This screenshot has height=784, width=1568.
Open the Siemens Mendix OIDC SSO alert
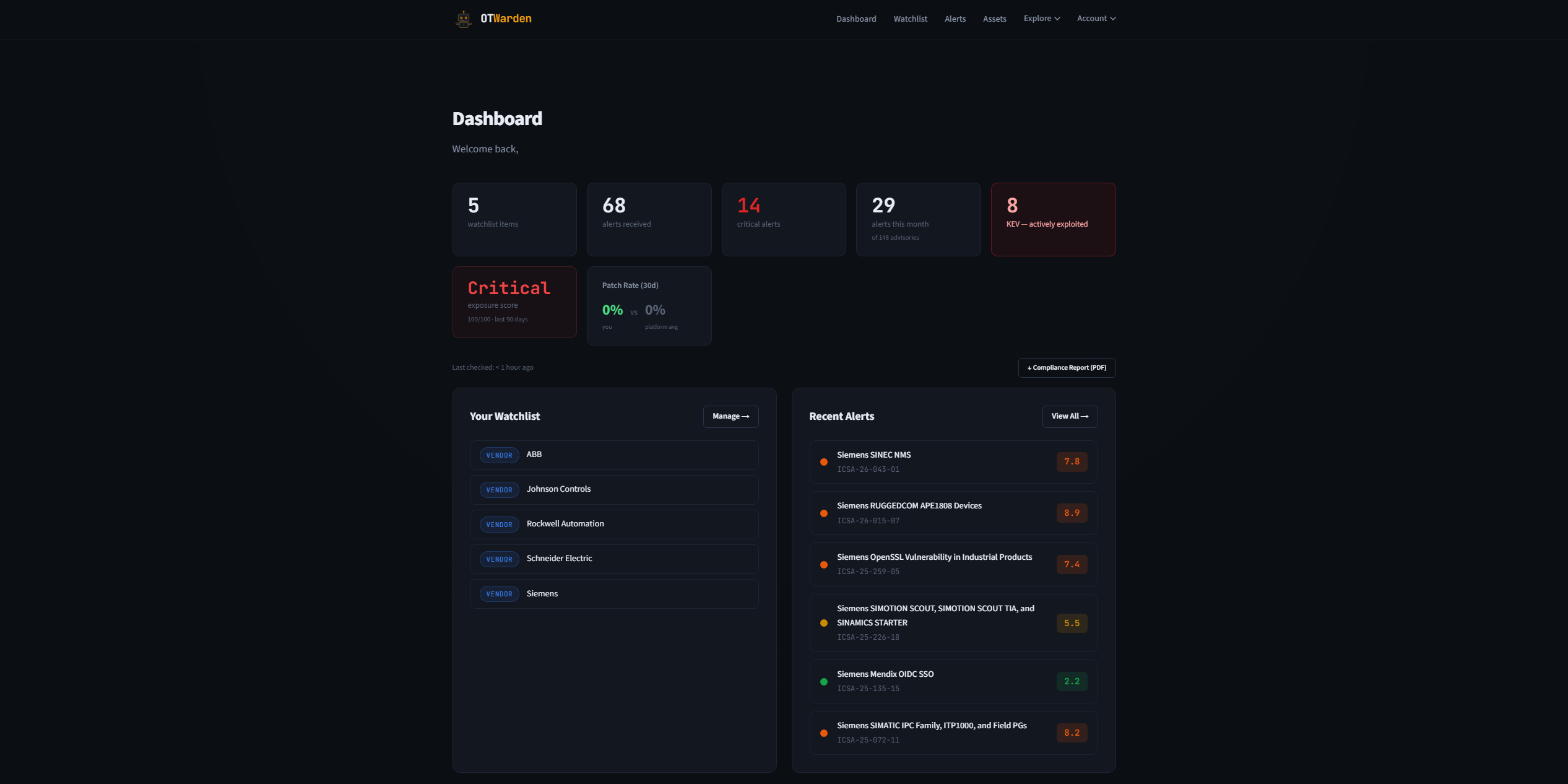pyautogui.click(x=953, y=682)
